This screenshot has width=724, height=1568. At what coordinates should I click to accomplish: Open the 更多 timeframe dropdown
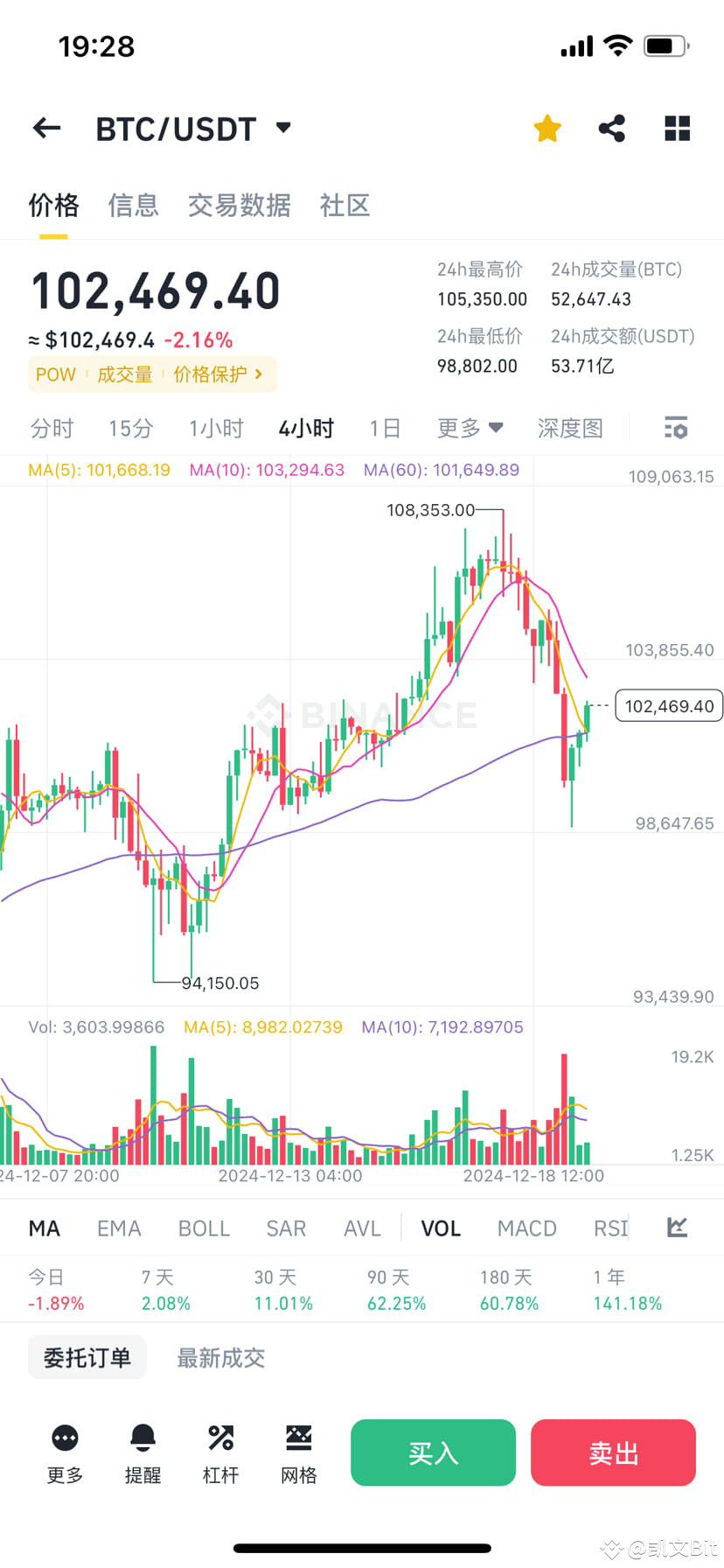point(470,428)
